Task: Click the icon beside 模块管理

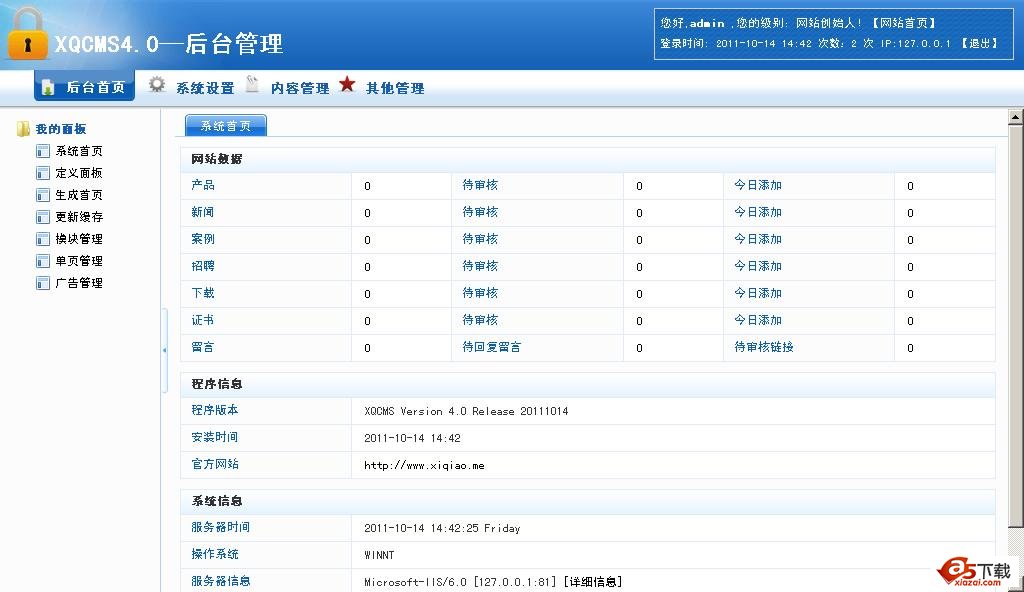Action: pos(43,239)
